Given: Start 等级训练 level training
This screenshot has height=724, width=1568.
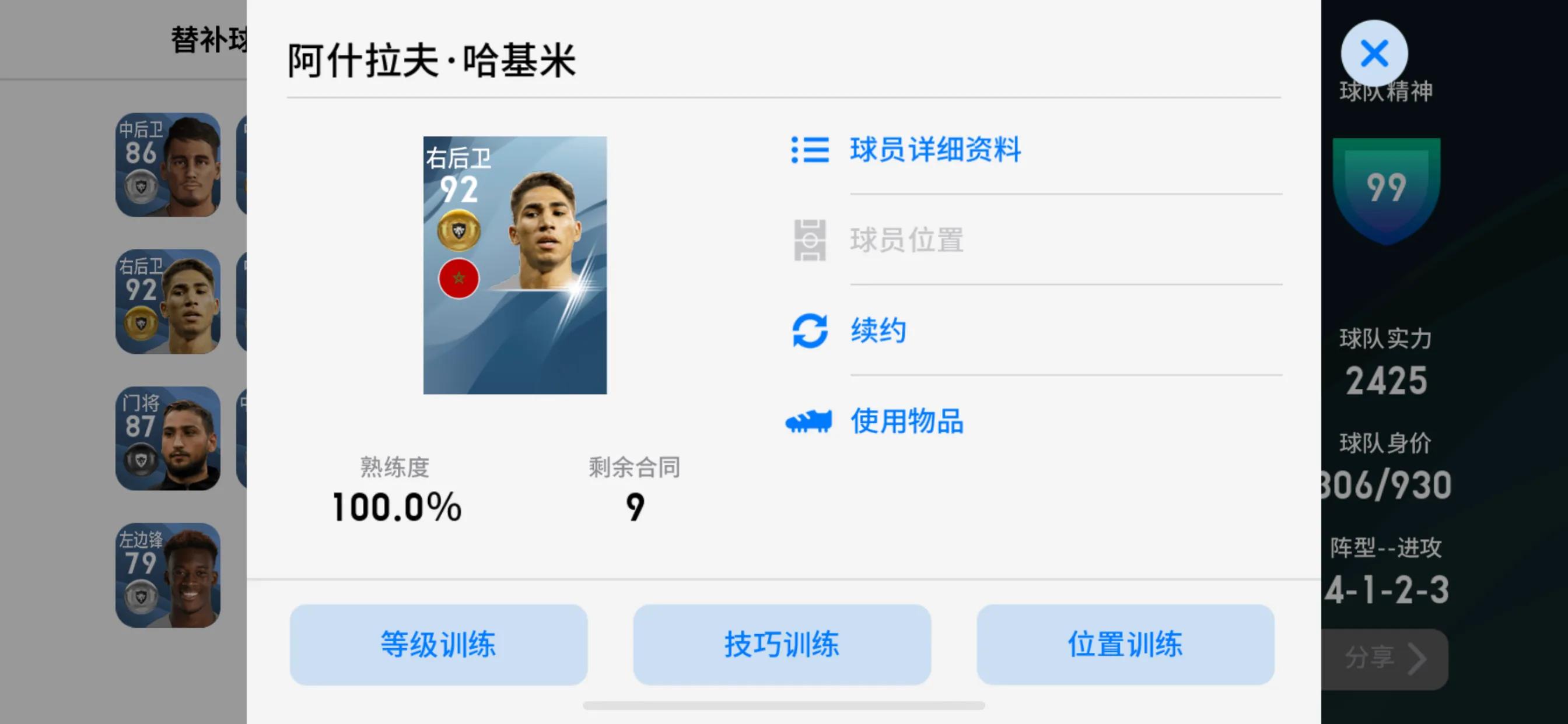Looking at the screenshot, I should (438, 645).
